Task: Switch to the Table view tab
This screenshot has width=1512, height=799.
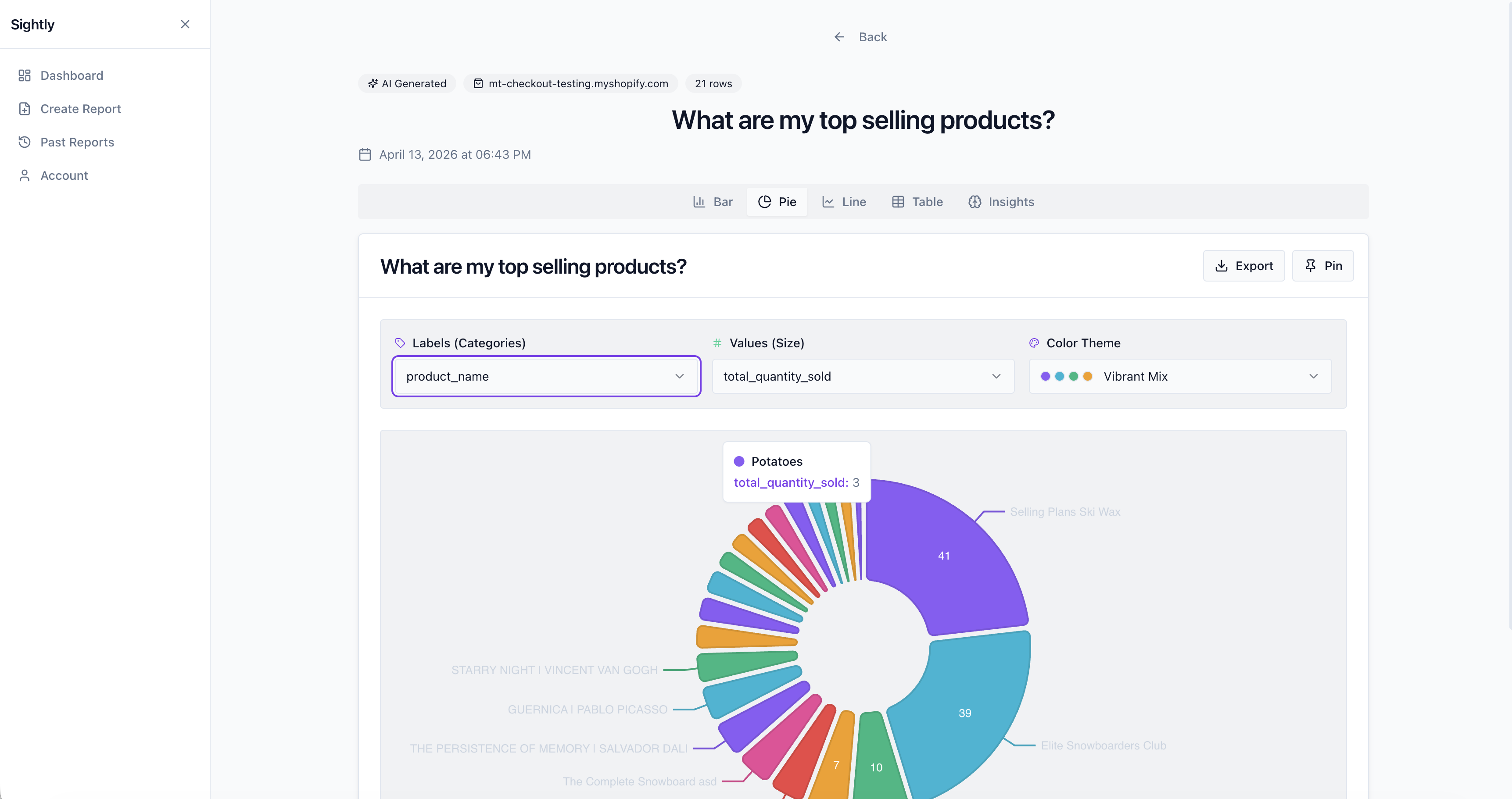Action: coord(917,202)
